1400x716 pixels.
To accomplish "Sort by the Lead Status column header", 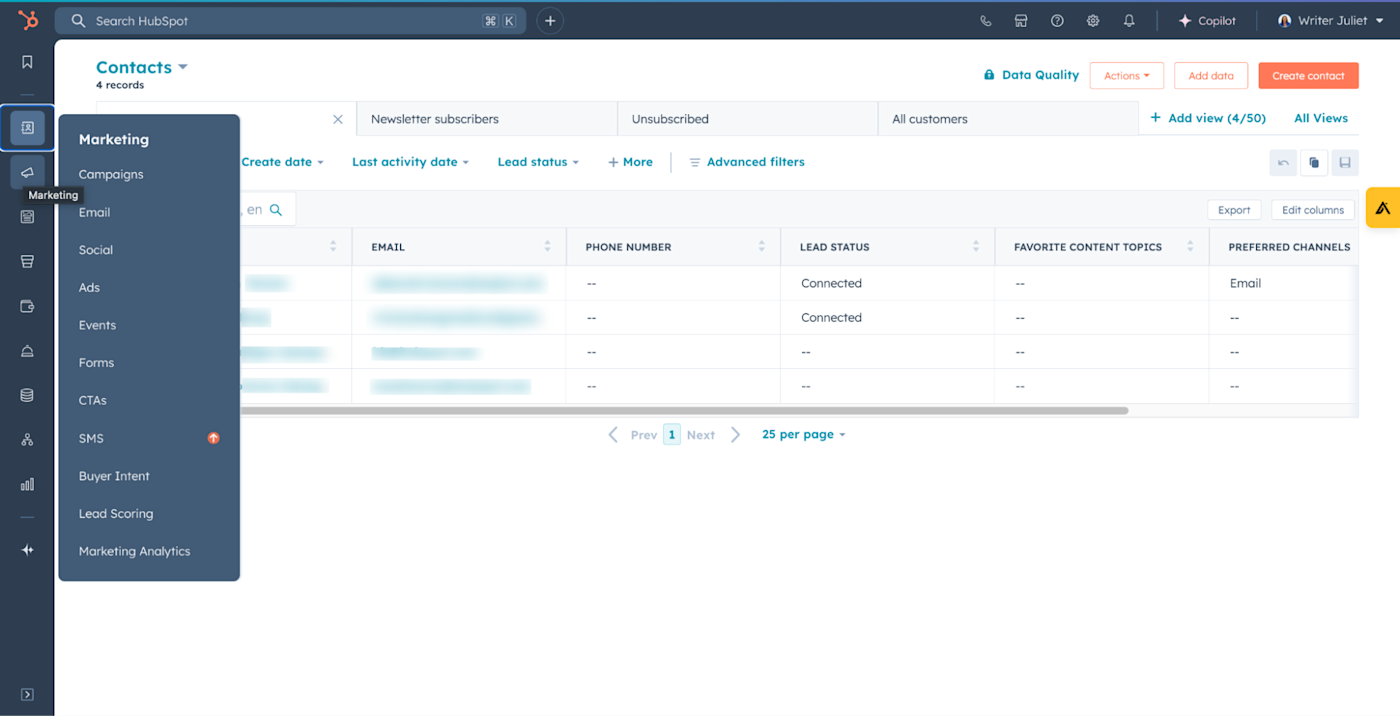I will click(x=888, y=247).
